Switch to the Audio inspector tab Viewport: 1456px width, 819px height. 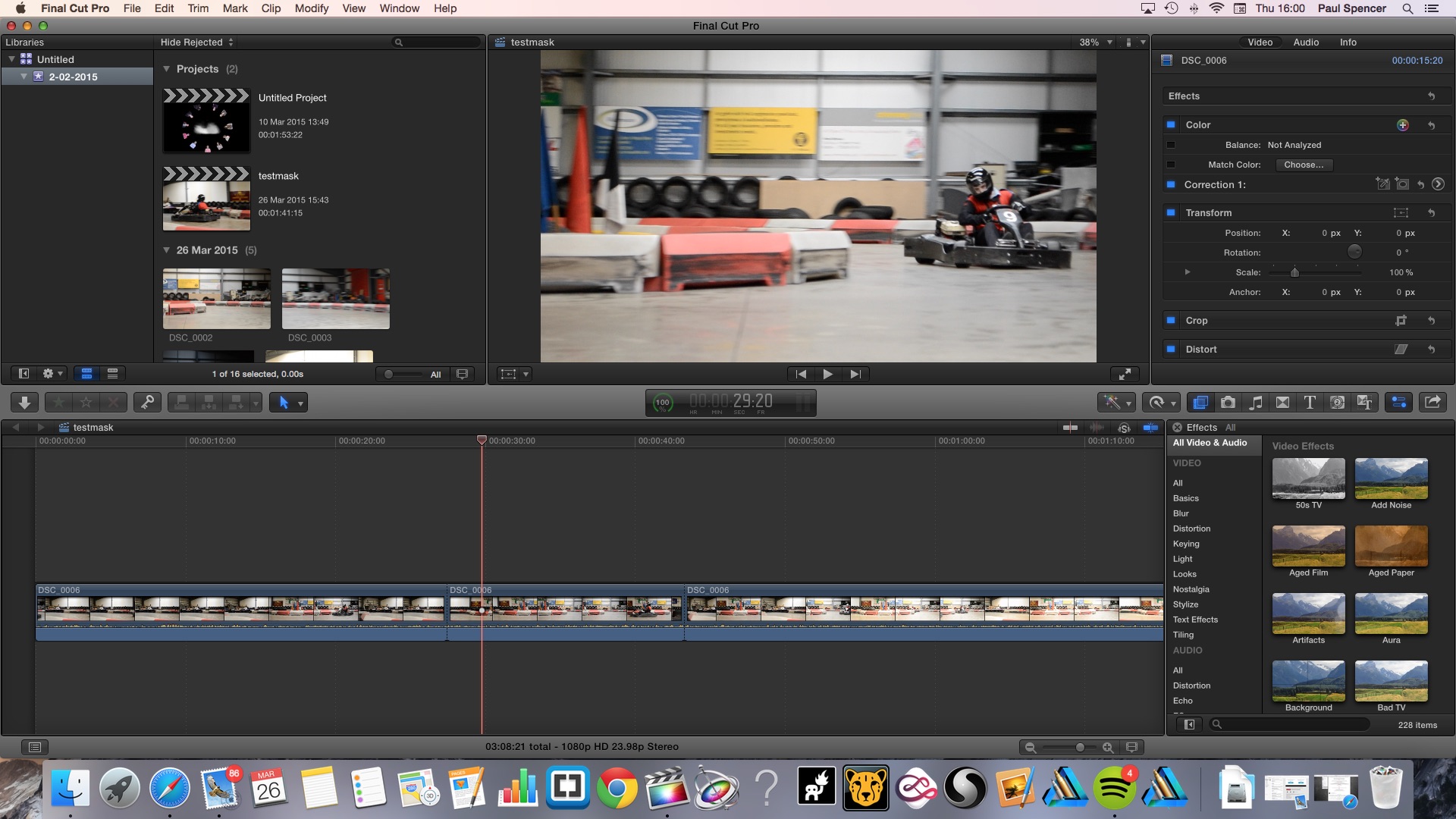coord(1305,42)
